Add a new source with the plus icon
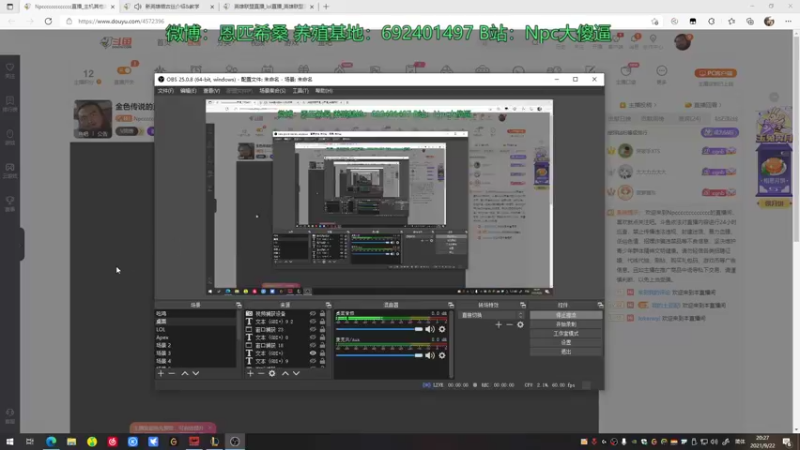Screen dimensions: 800x450 pos(250,373)
